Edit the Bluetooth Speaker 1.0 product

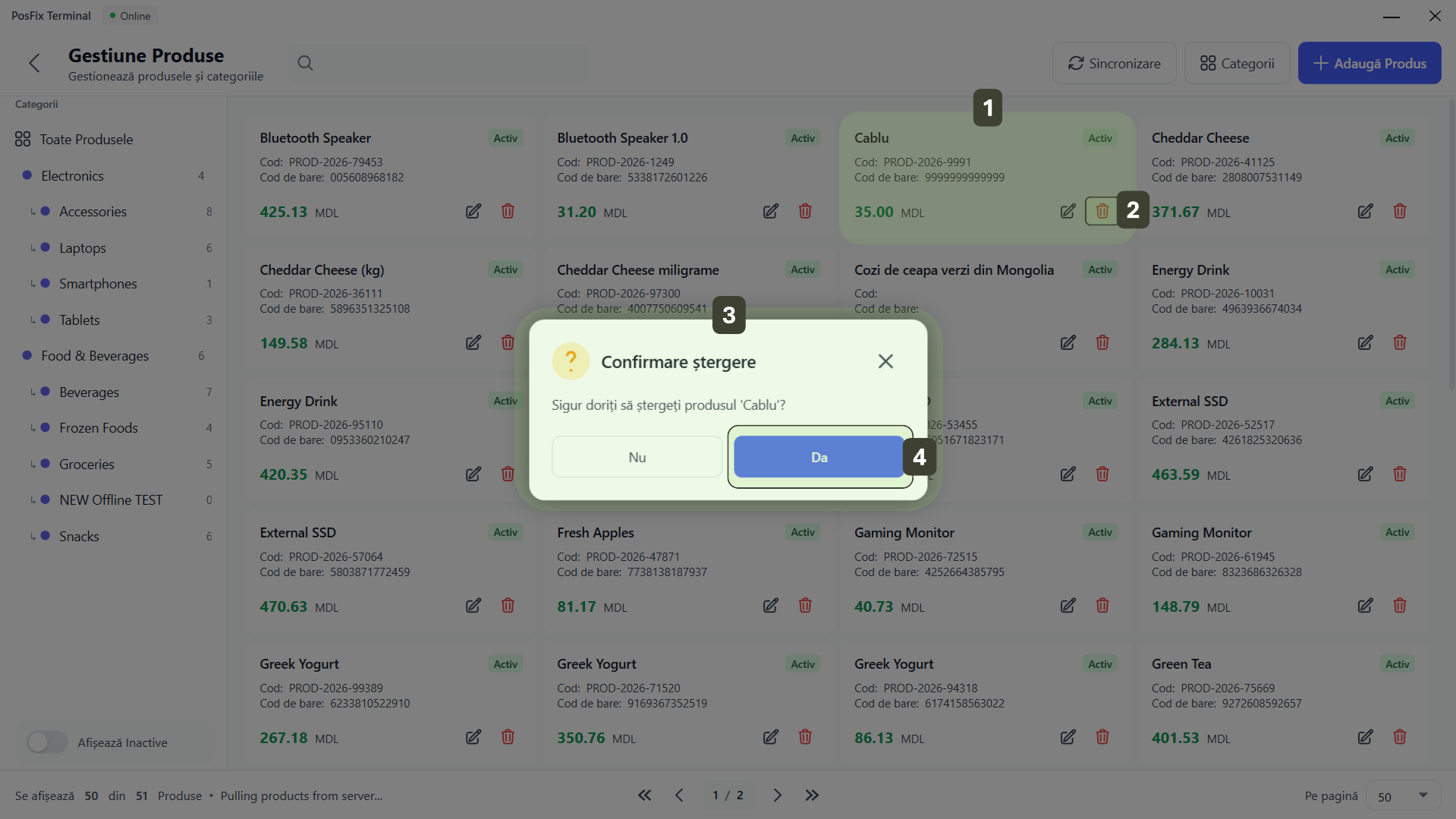770,211
